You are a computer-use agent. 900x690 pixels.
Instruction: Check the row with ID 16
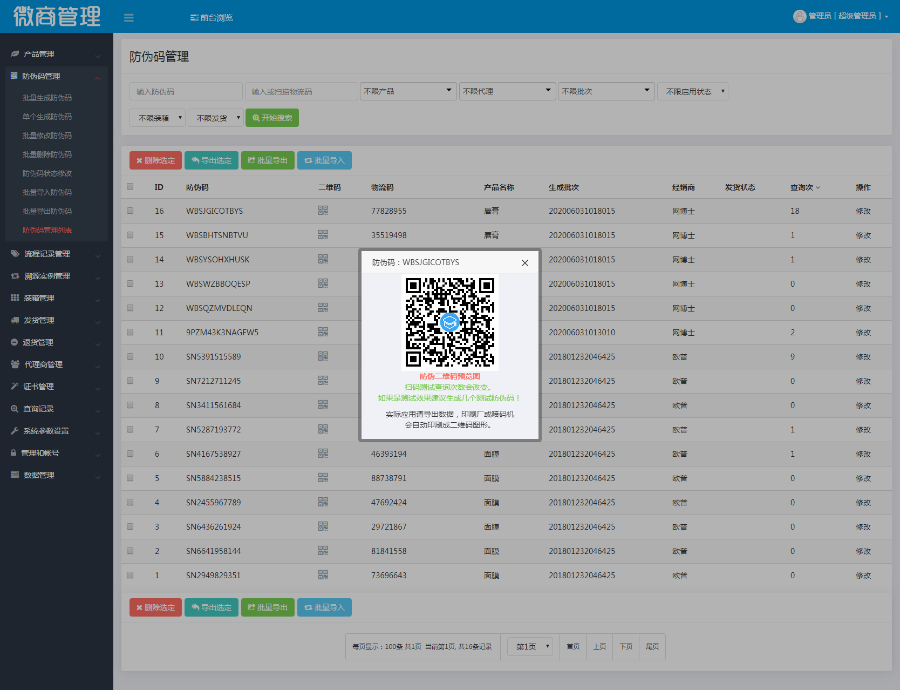pos(130,211)
